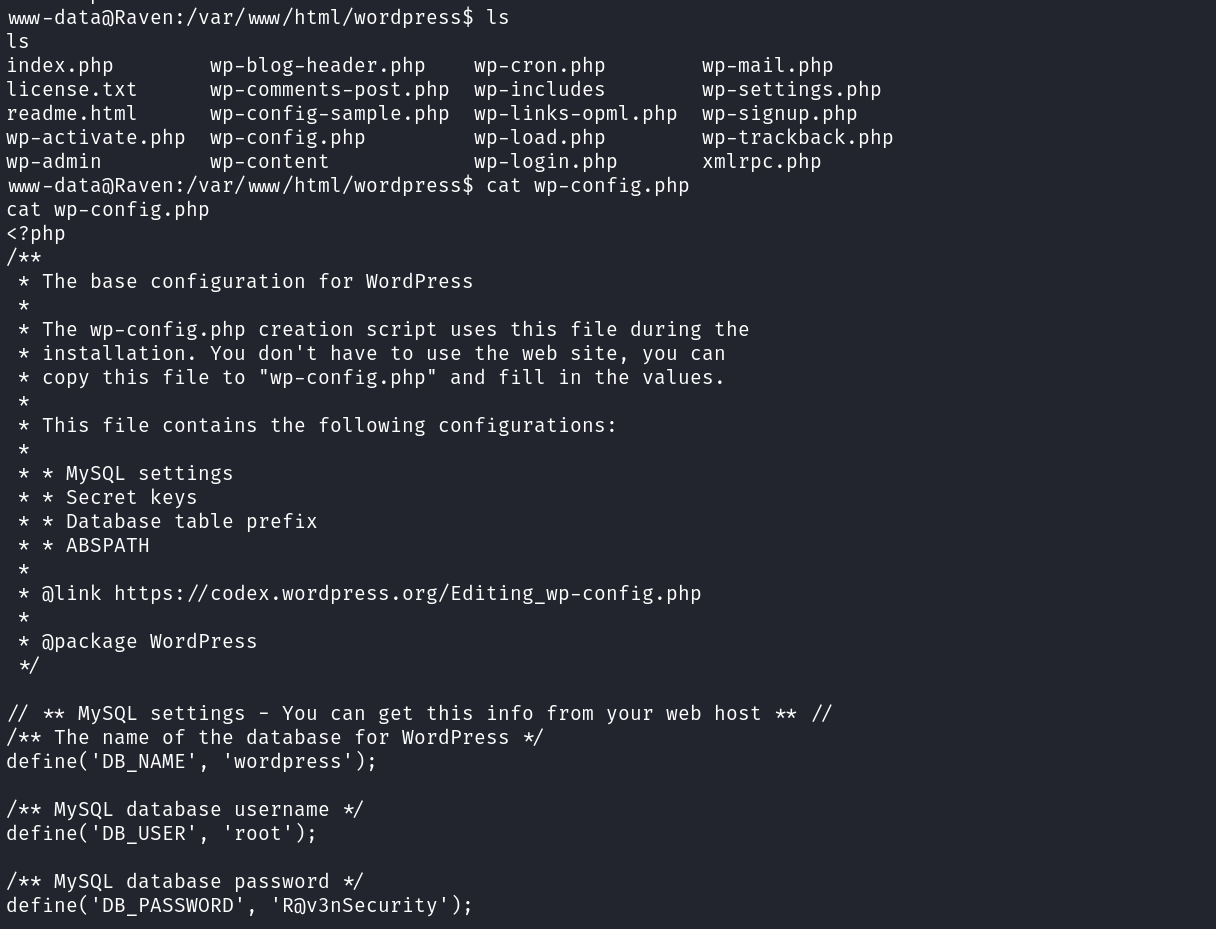The image size is (1216, 929).
Task: Click license.txt in the directory listing
Action: coord(72,90)
